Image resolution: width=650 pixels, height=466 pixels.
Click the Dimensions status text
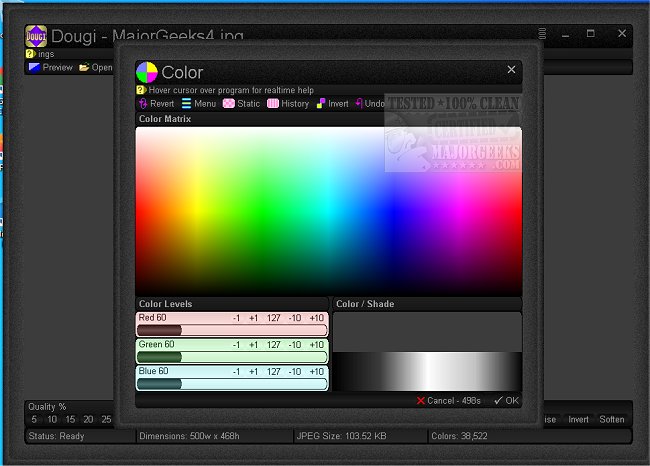coord(189,436)
